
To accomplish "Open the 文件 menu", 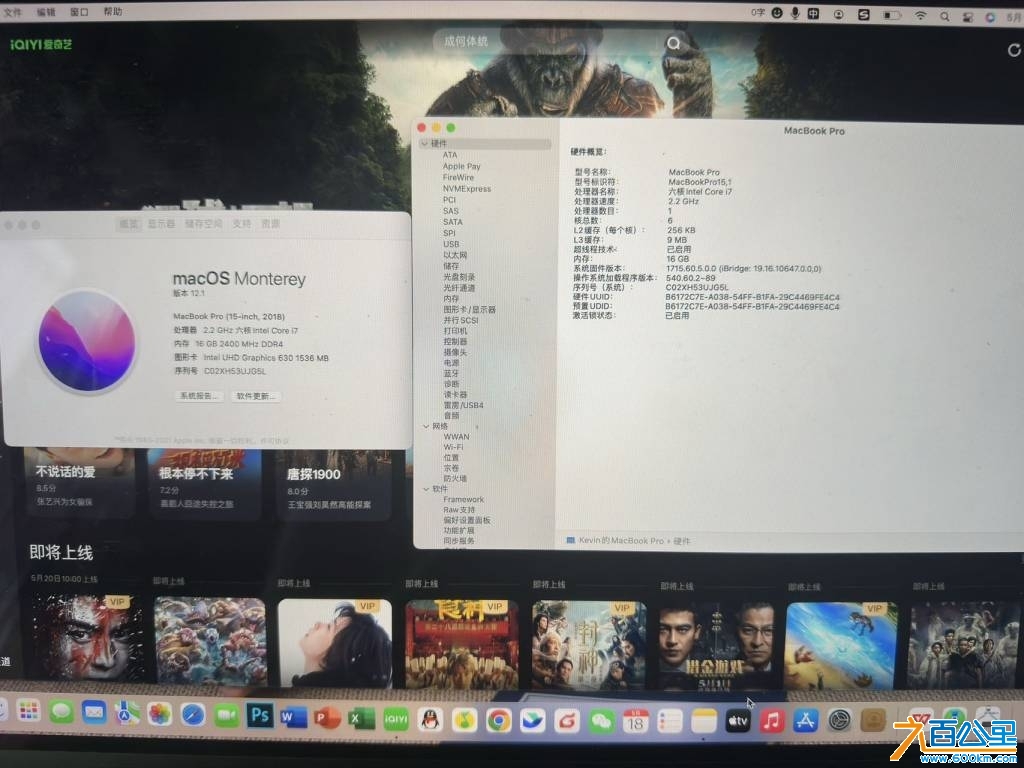I will tap(12, 12).
